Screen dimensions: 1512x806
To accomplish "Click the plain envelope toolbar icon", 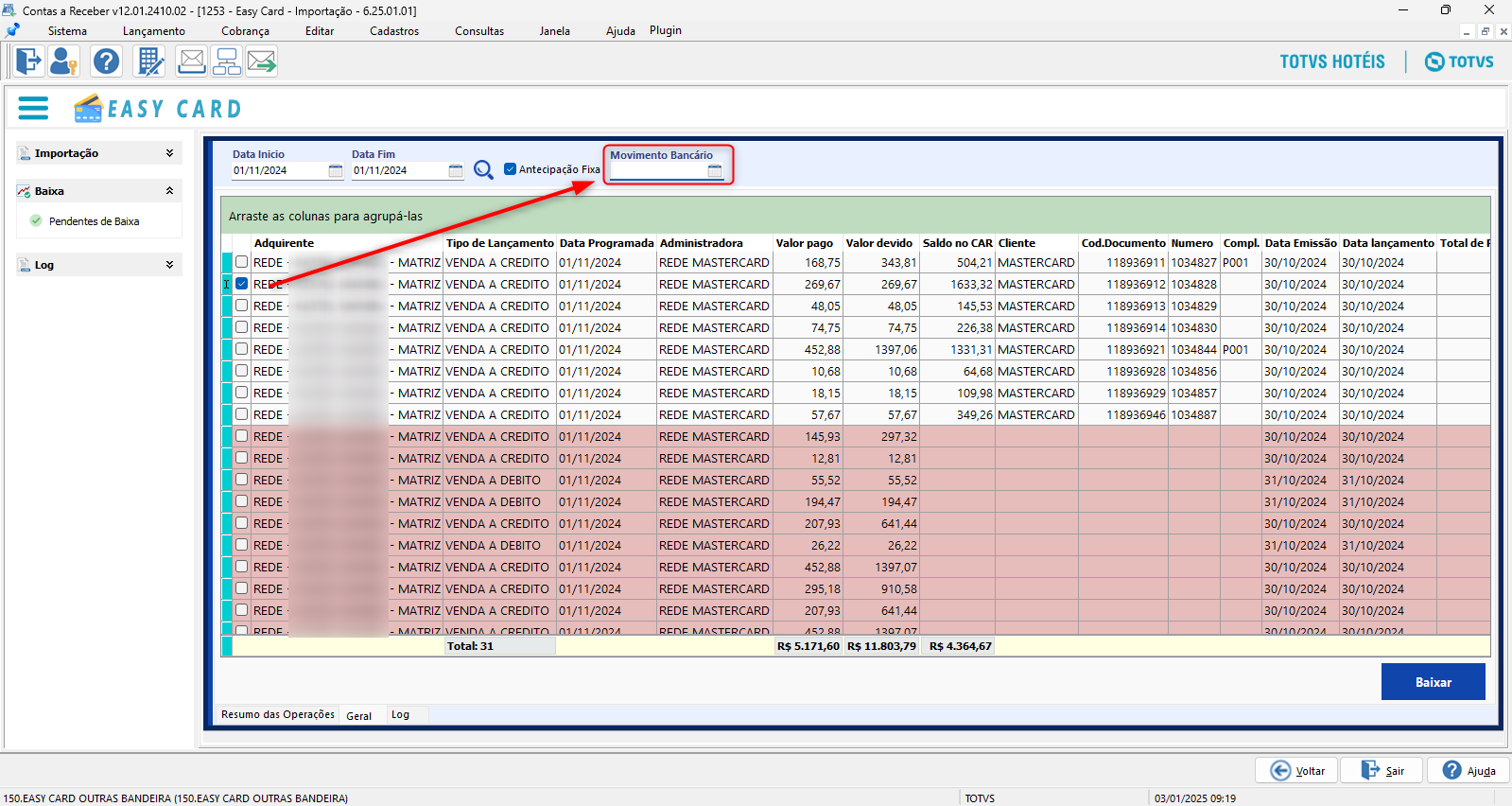I will tap(191, 61).
